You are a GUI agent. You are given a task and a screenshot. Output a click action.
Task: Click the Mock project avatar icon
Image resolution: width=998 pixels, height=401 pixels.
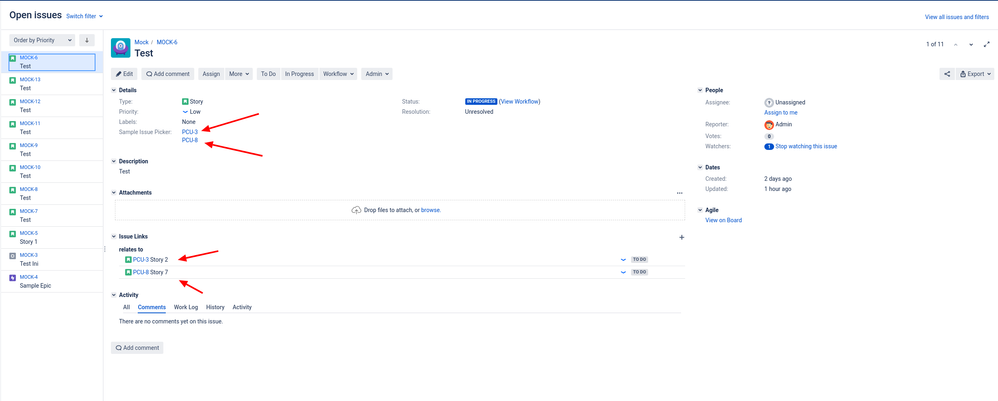(121, 48)
